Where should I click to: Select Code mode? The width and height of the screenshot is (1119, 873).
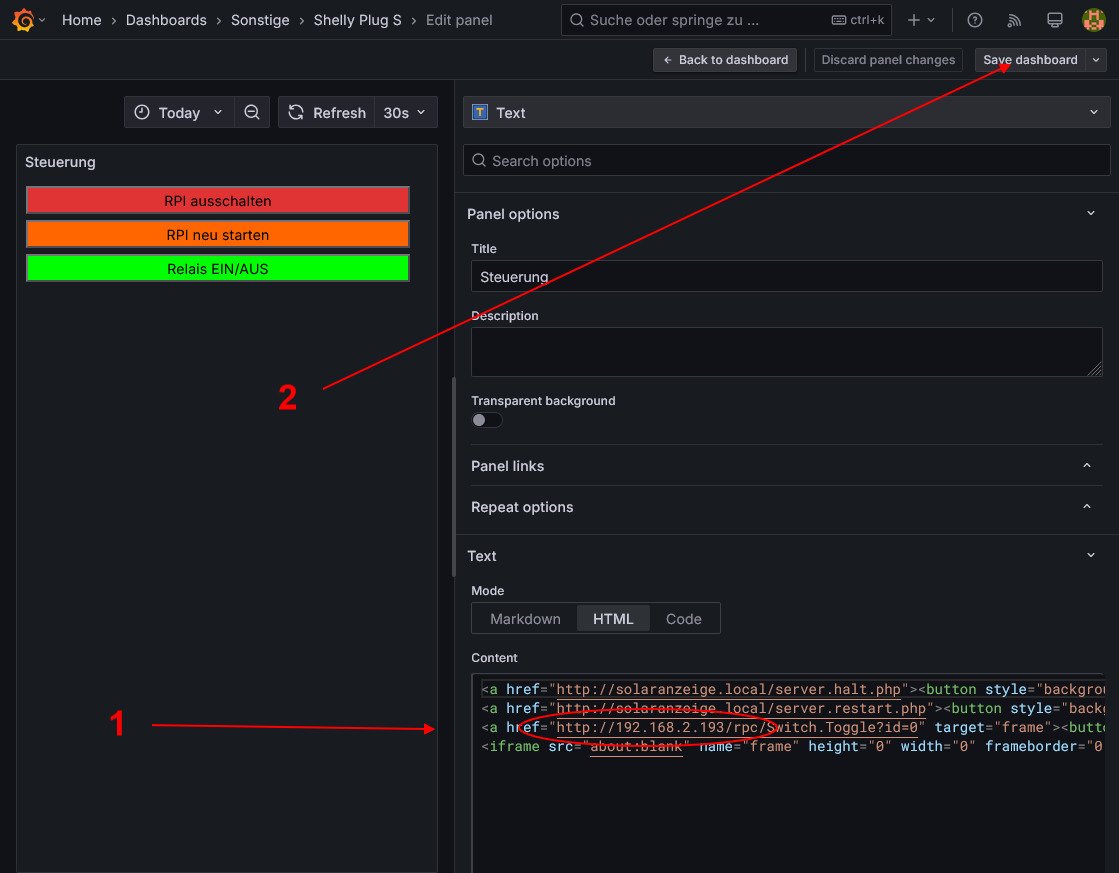pyautogui.click(x=683, y=619)
